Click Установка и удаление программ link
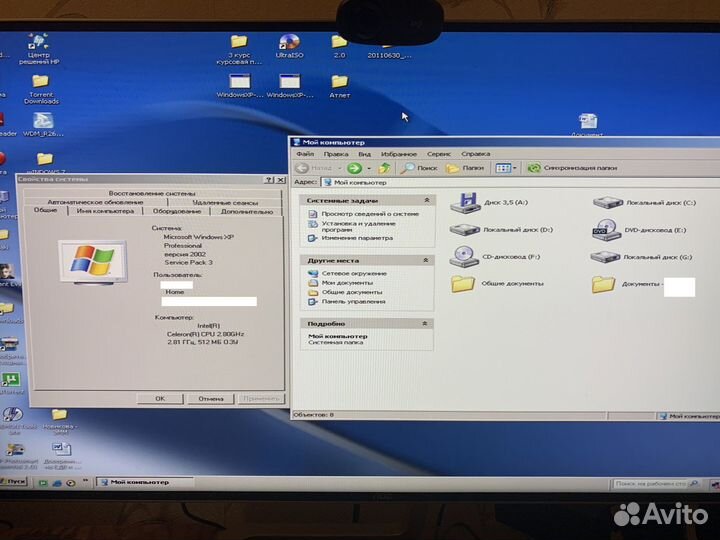This screenshot has height=540, width=720. point(352,226)
